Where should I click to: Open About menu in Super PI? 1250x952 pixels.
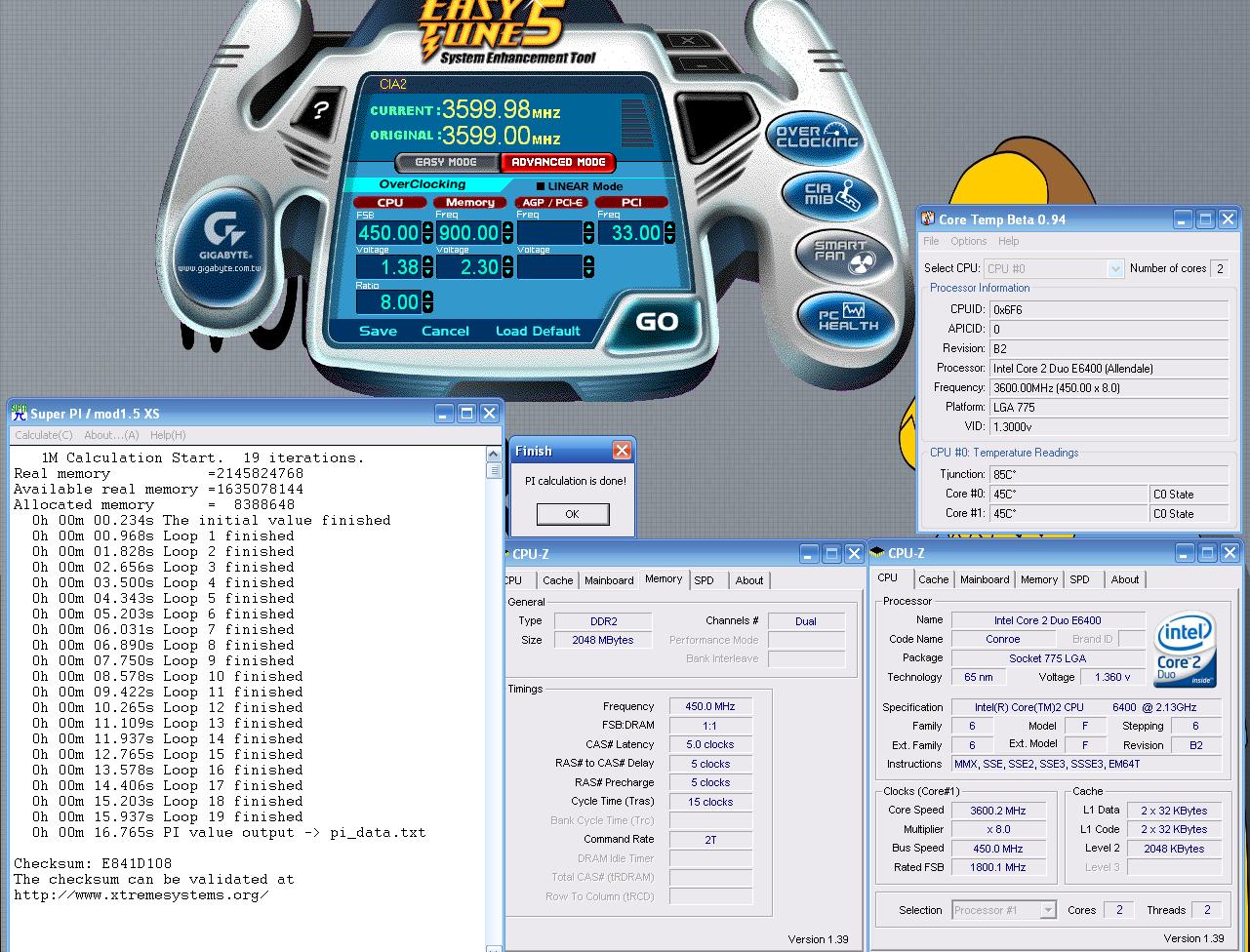(111, 435)
